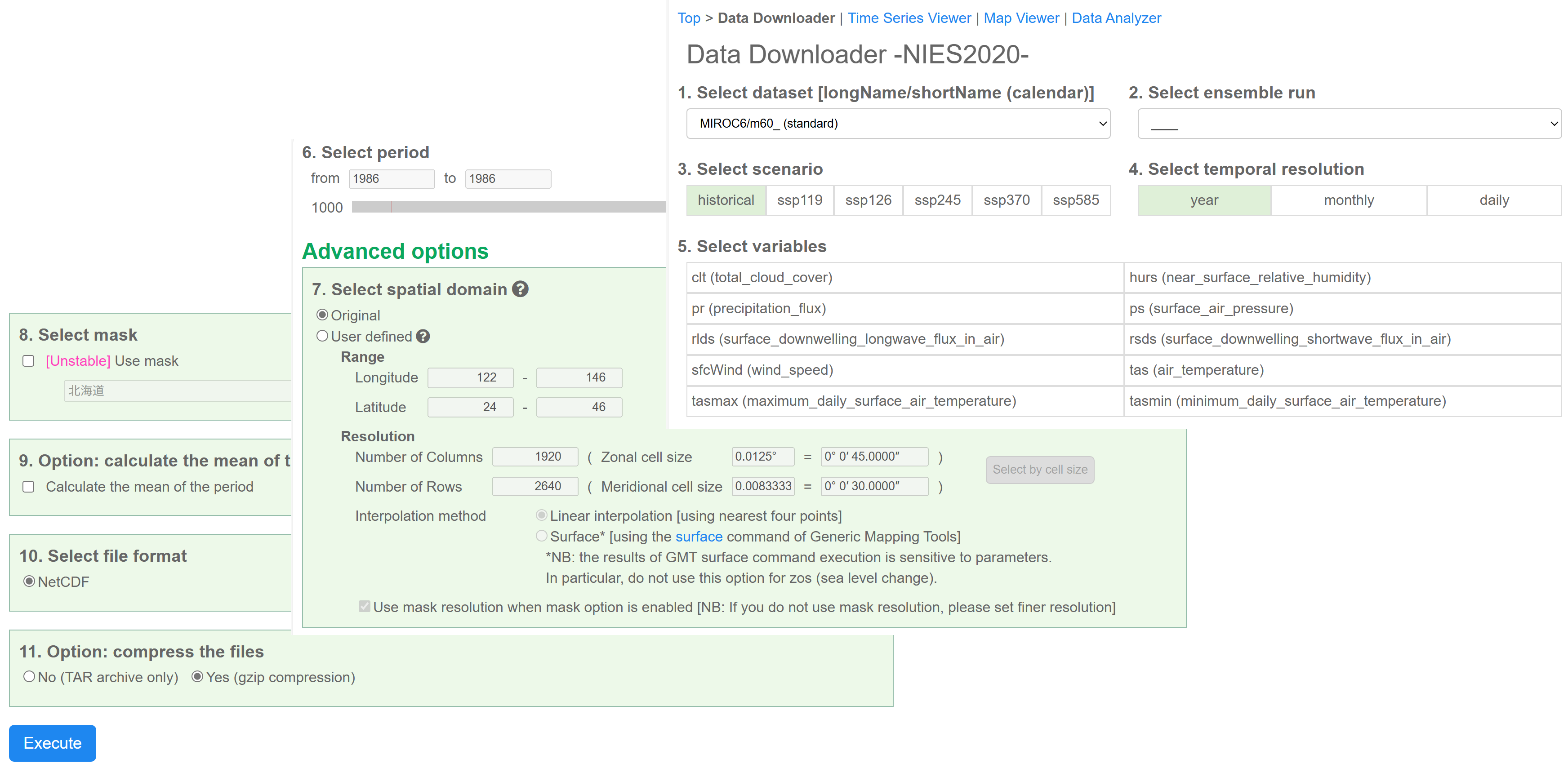
Task: Open the Top breadcrumb link
Action: (688, 18)
